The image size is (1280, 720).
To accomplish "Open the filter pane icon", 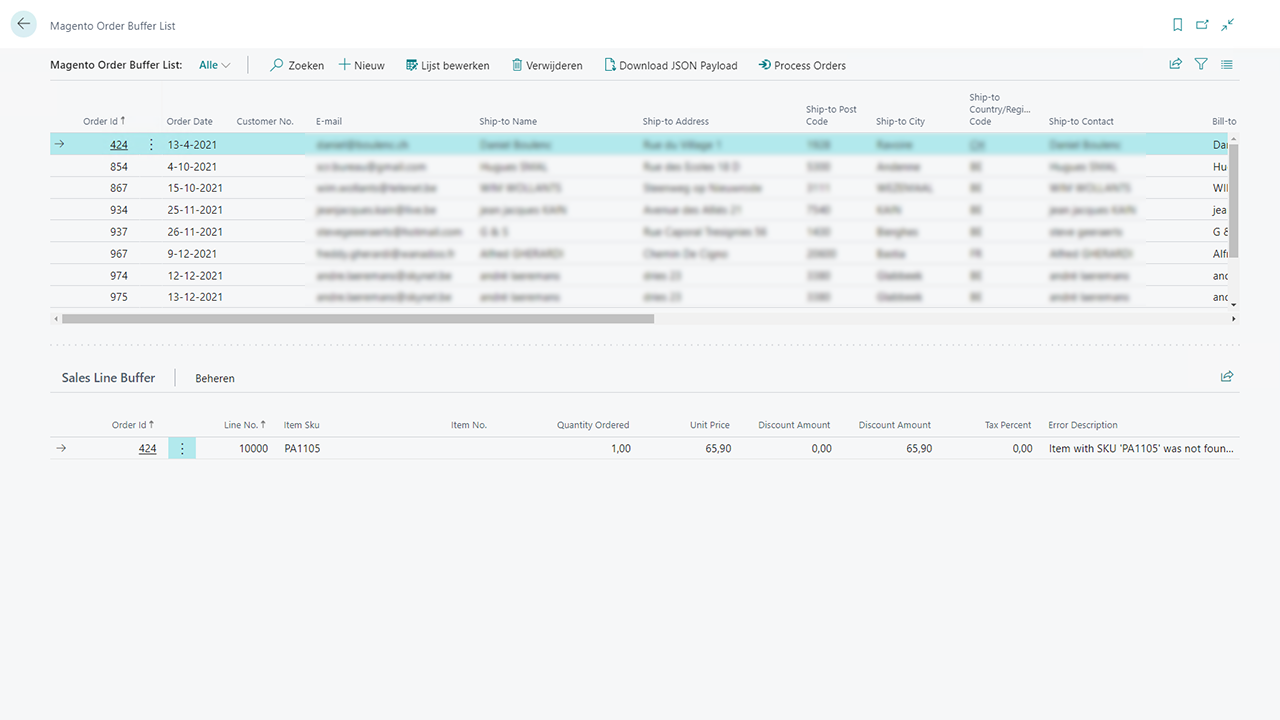I will tap(1201, 64).
